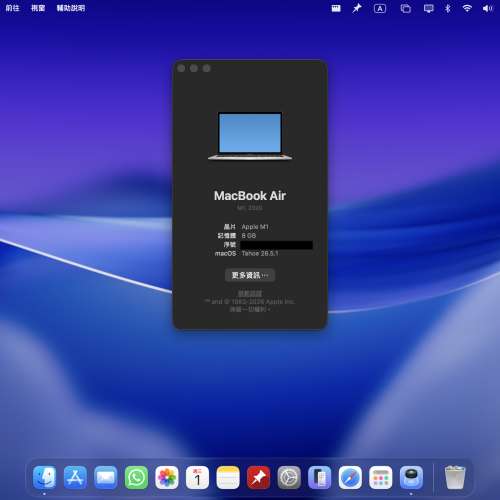Open Stage Manager menu bar icon
The width and height of the screenshot is (500, 500).
(405, 8)
